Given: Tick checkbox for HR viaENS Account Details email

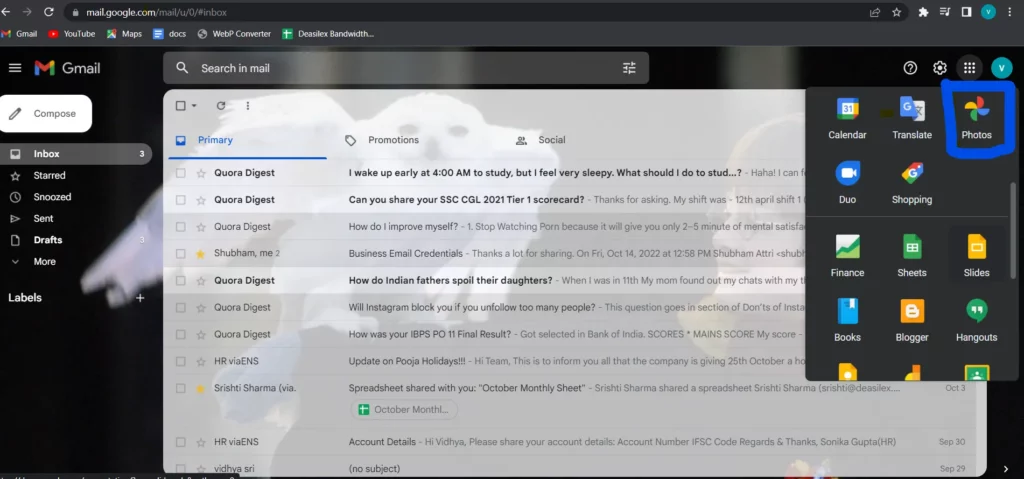Looking at the screenshot, I should click(181, 442).
